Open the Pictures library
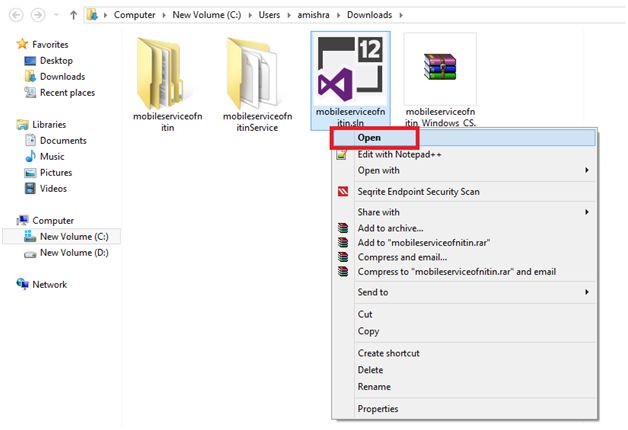The height and width of the screenshot is (430, 628). (x=56, y=173)
